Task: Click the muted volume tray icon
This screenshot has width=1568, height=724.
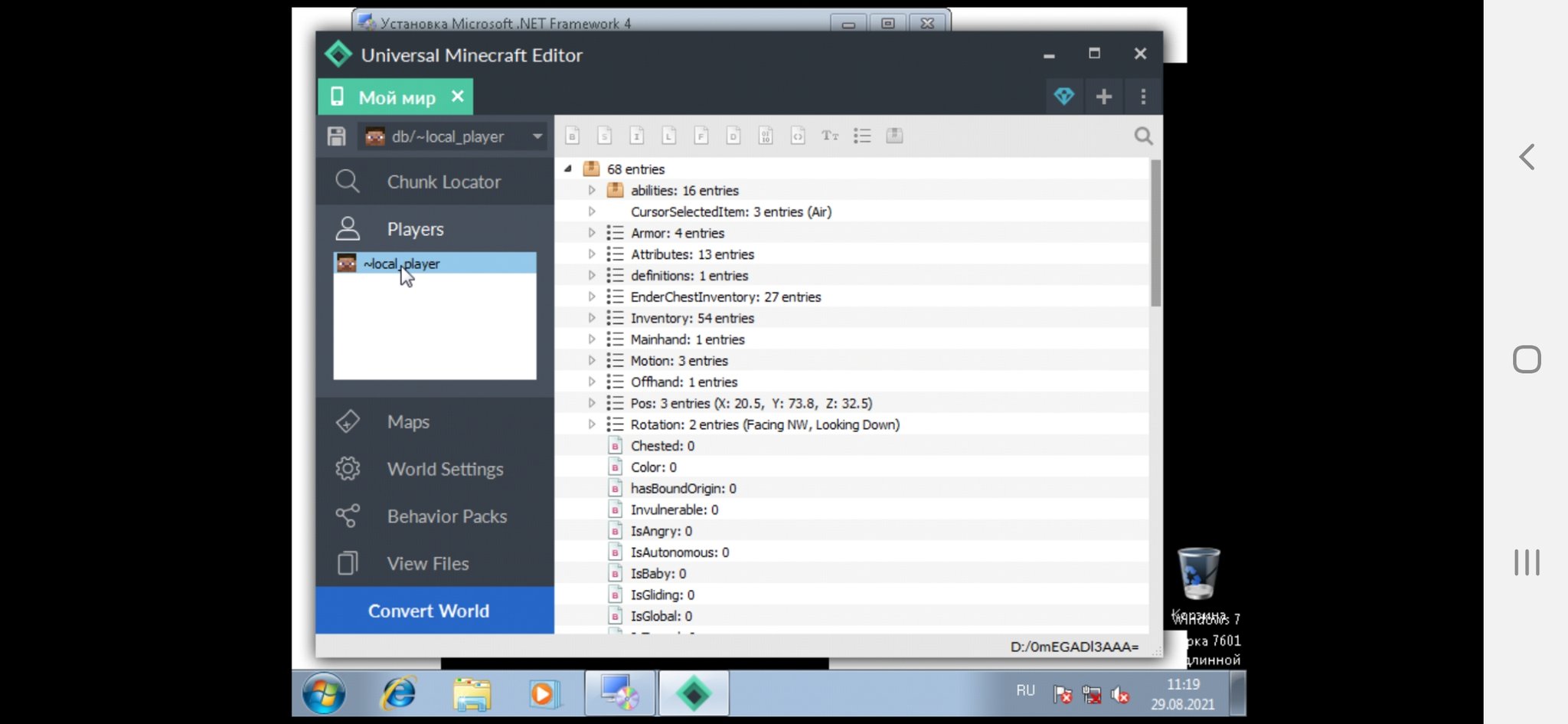Action: click(x=1120, y=695)
